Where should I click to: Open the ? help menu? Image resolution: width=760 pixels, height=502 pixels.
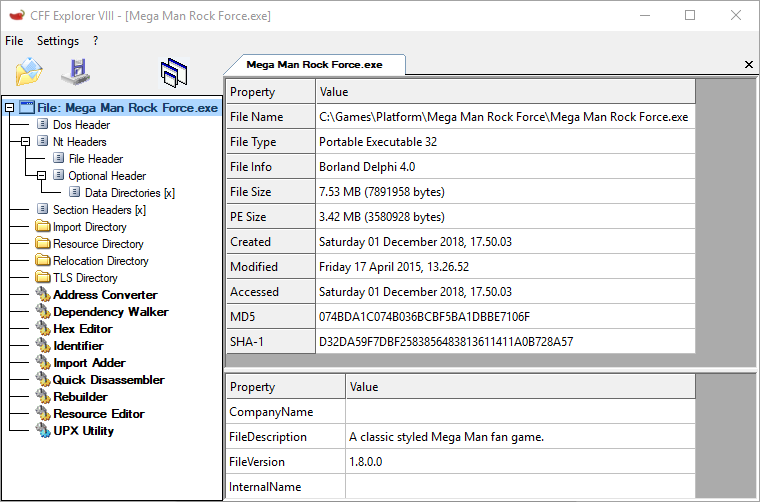pos(95,41)
